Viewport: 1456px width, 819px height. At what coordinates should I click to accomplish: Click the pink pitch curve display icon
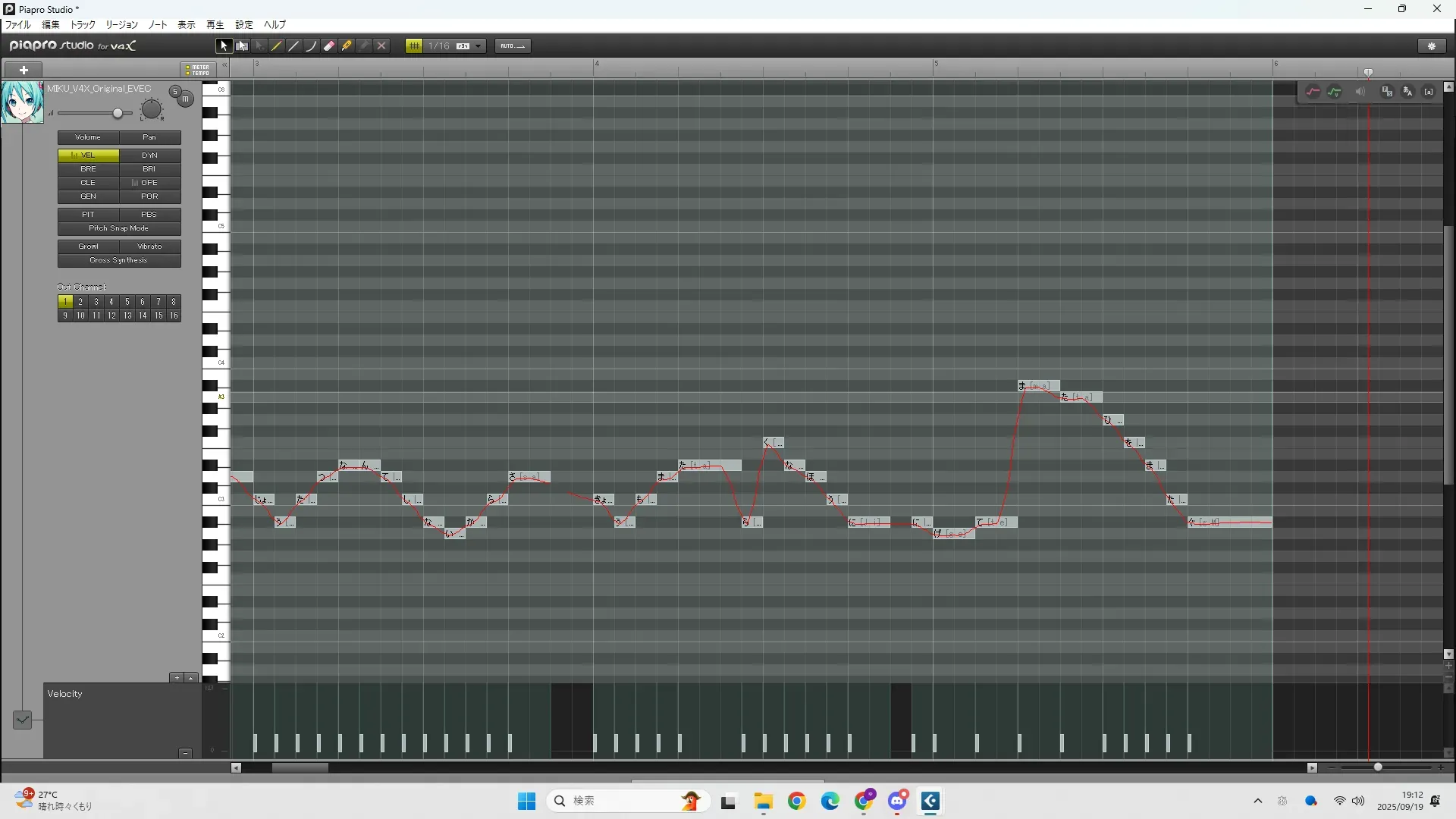[1313, 92]
